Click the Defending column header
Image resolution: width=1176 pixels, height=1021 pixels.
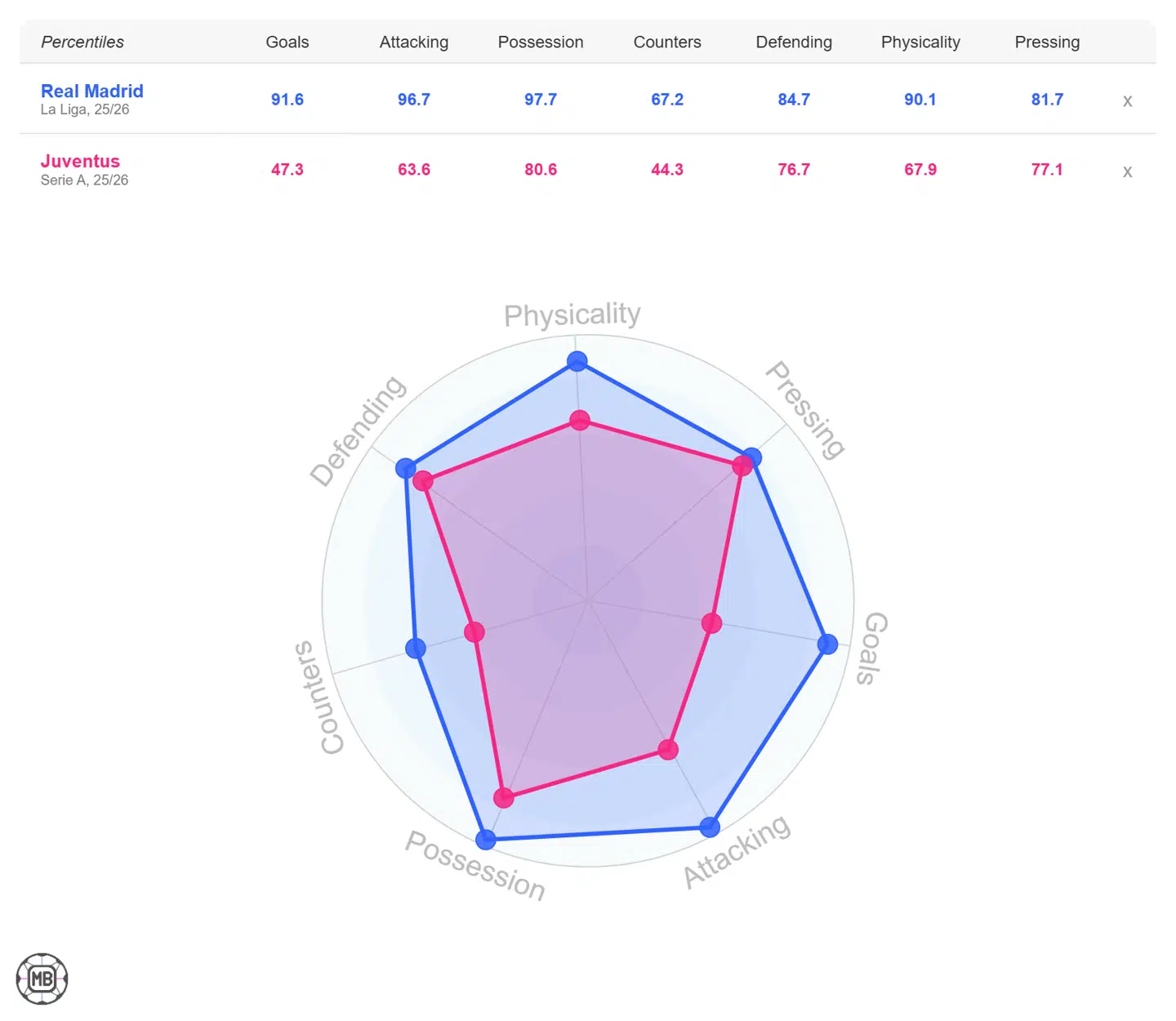tap(794, 42)
